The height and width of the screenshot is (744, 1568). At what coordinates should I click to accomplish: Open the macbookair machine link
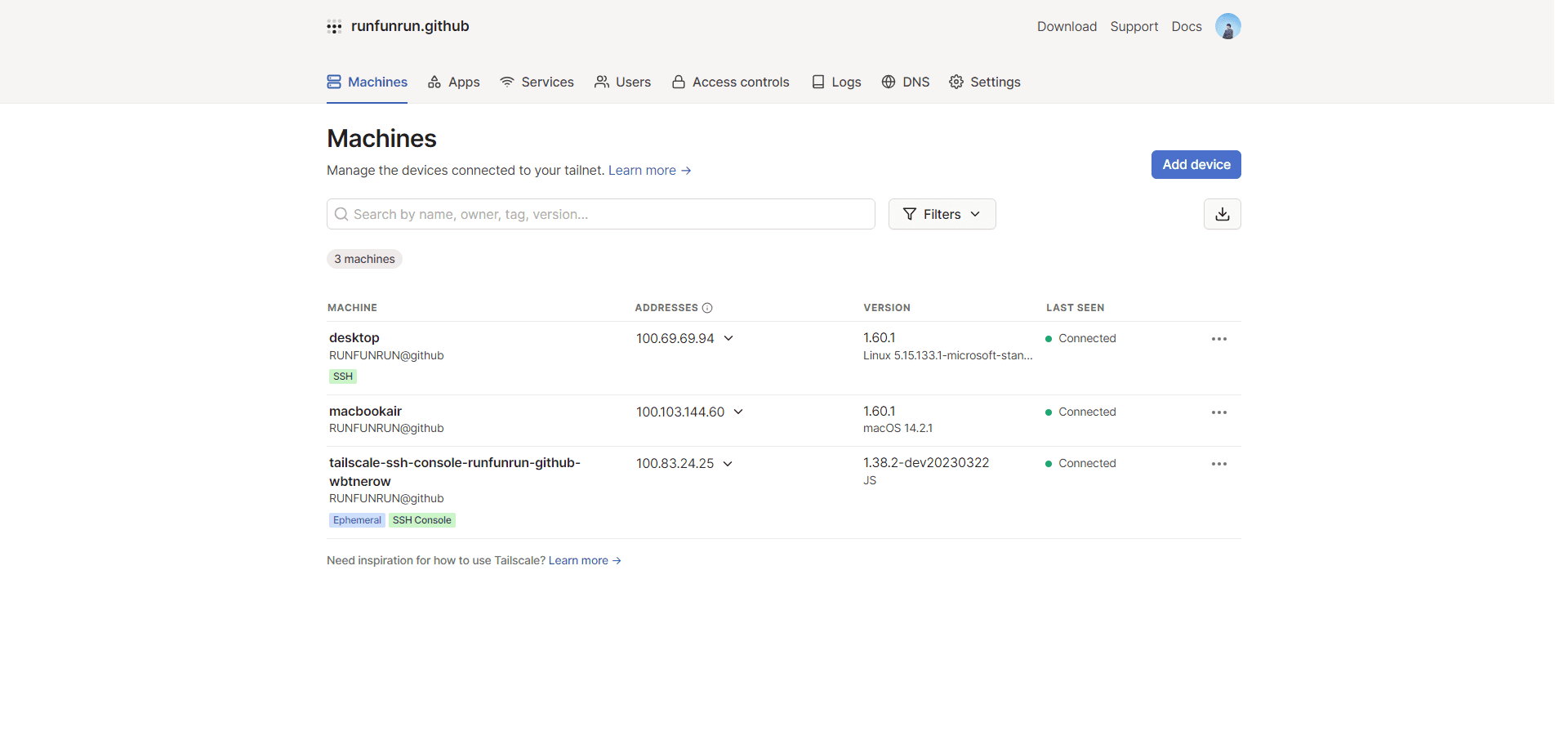click(365, 411)
